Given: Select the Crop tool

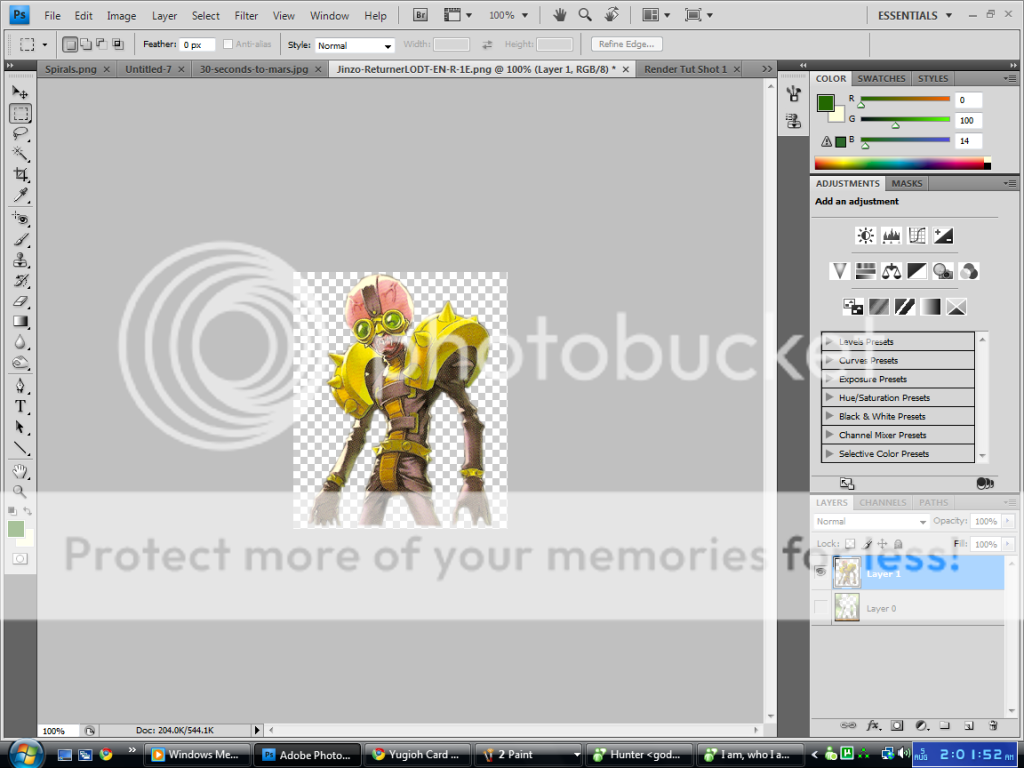Looking at the screenshot, I should point(21,173).
